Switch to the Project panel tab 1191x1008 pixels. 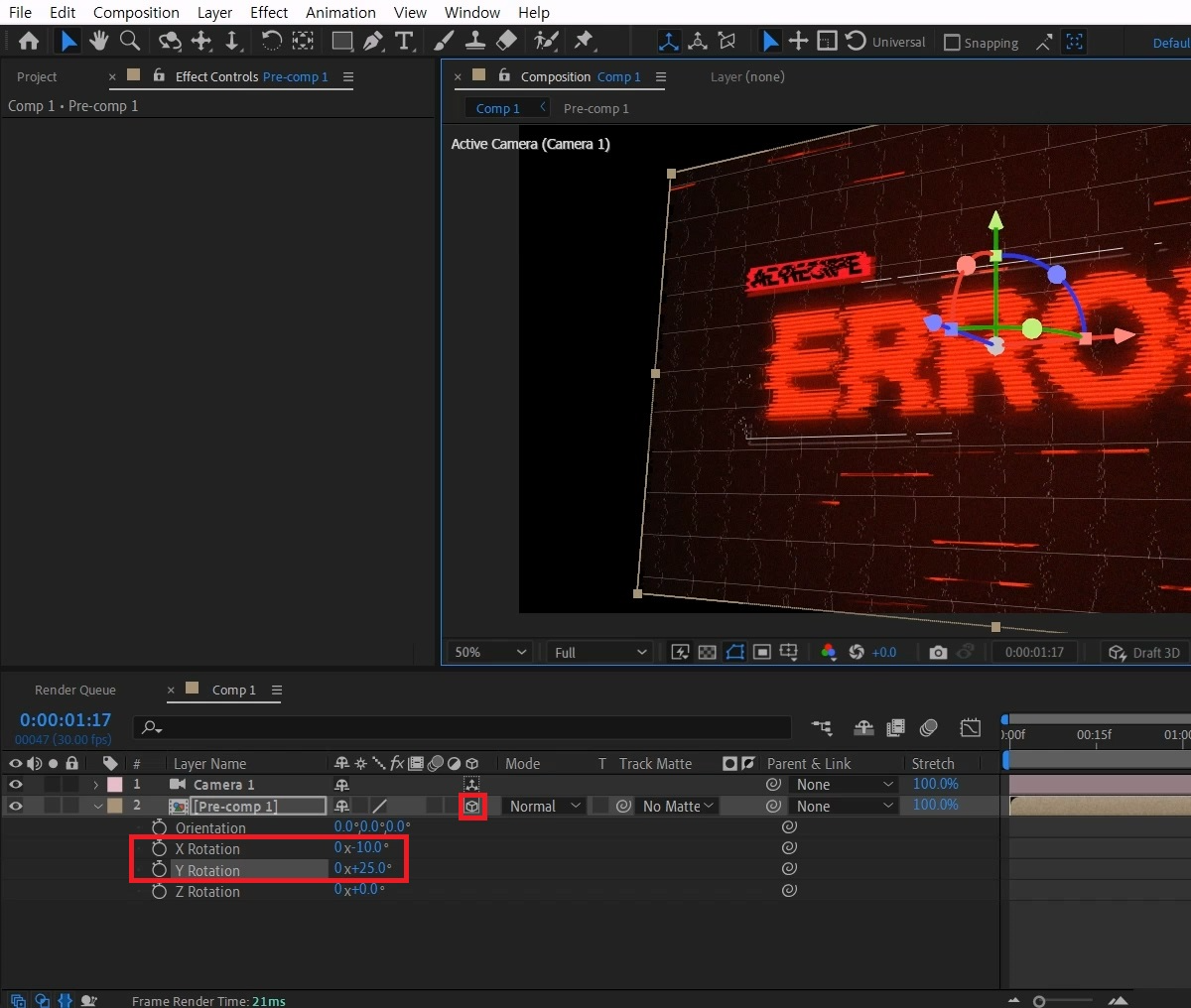point(37,76)
